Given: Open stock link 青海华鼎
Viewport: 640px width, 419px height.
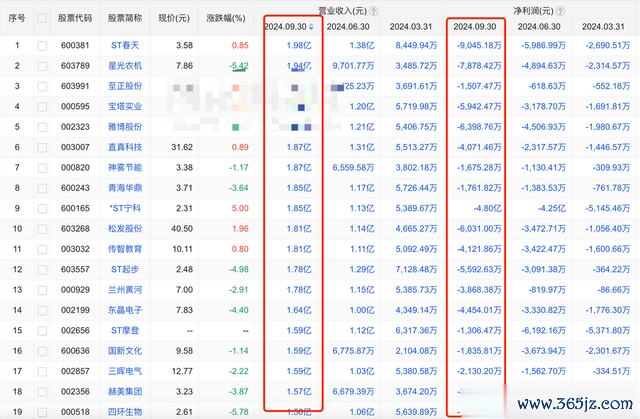Looking at the screenshot, I should (x=125, y=188).
